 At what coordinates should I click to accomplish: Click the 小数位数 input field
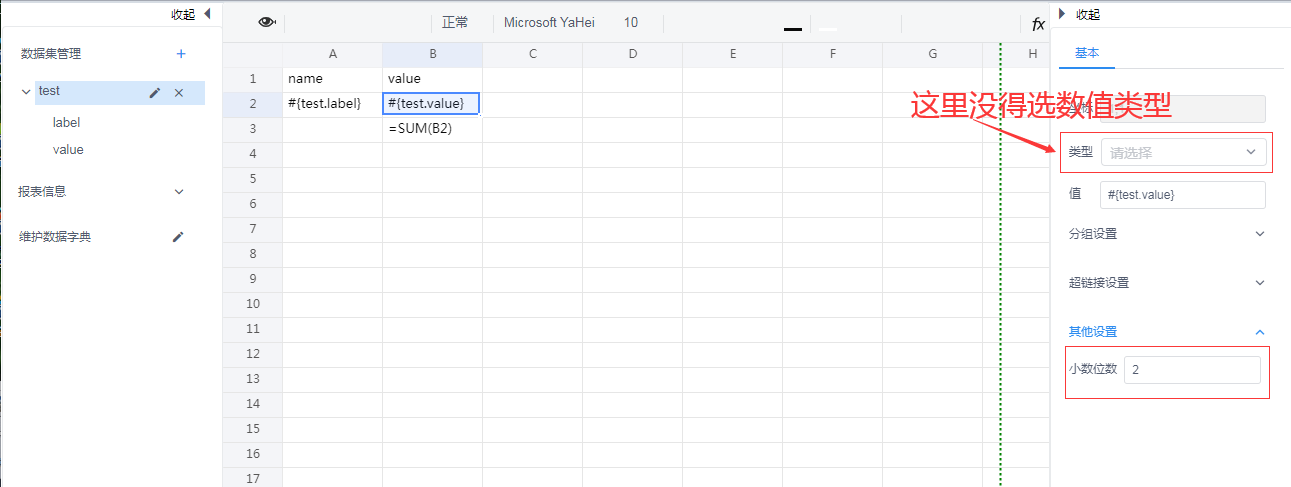click(1192, 370)
